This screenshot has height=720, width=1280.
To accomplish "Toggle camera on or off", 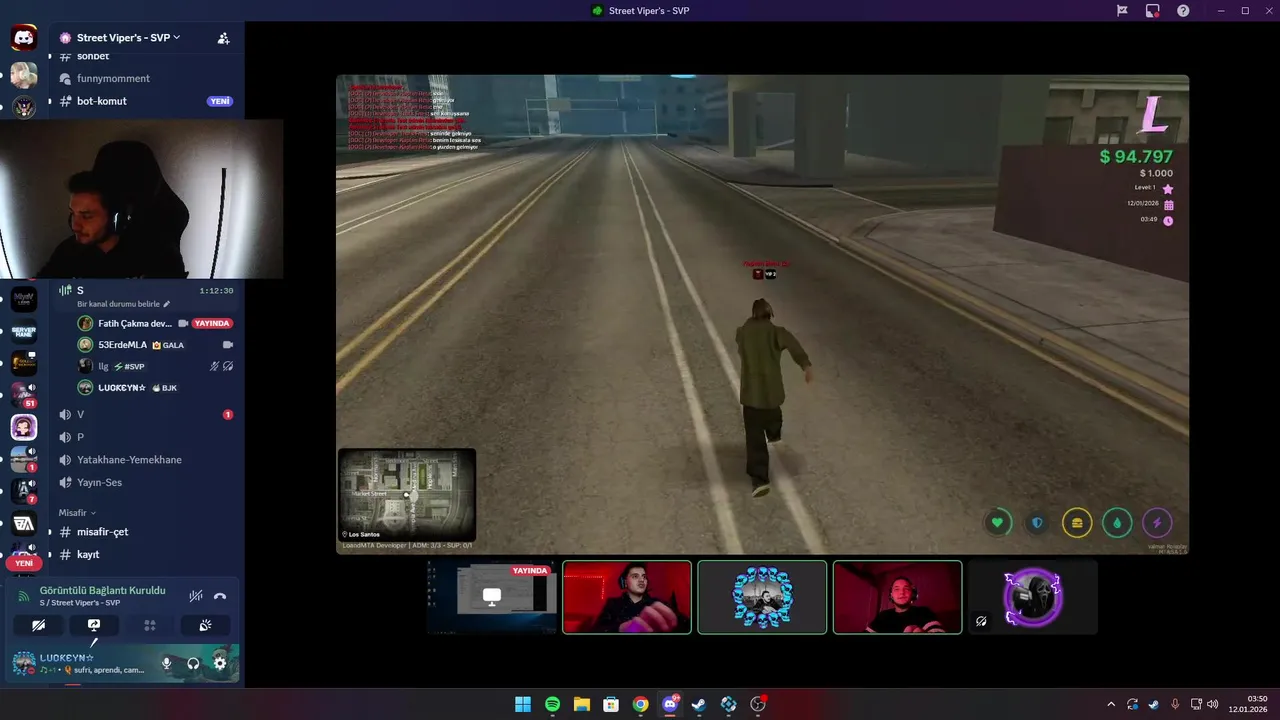I will (39, 625).
